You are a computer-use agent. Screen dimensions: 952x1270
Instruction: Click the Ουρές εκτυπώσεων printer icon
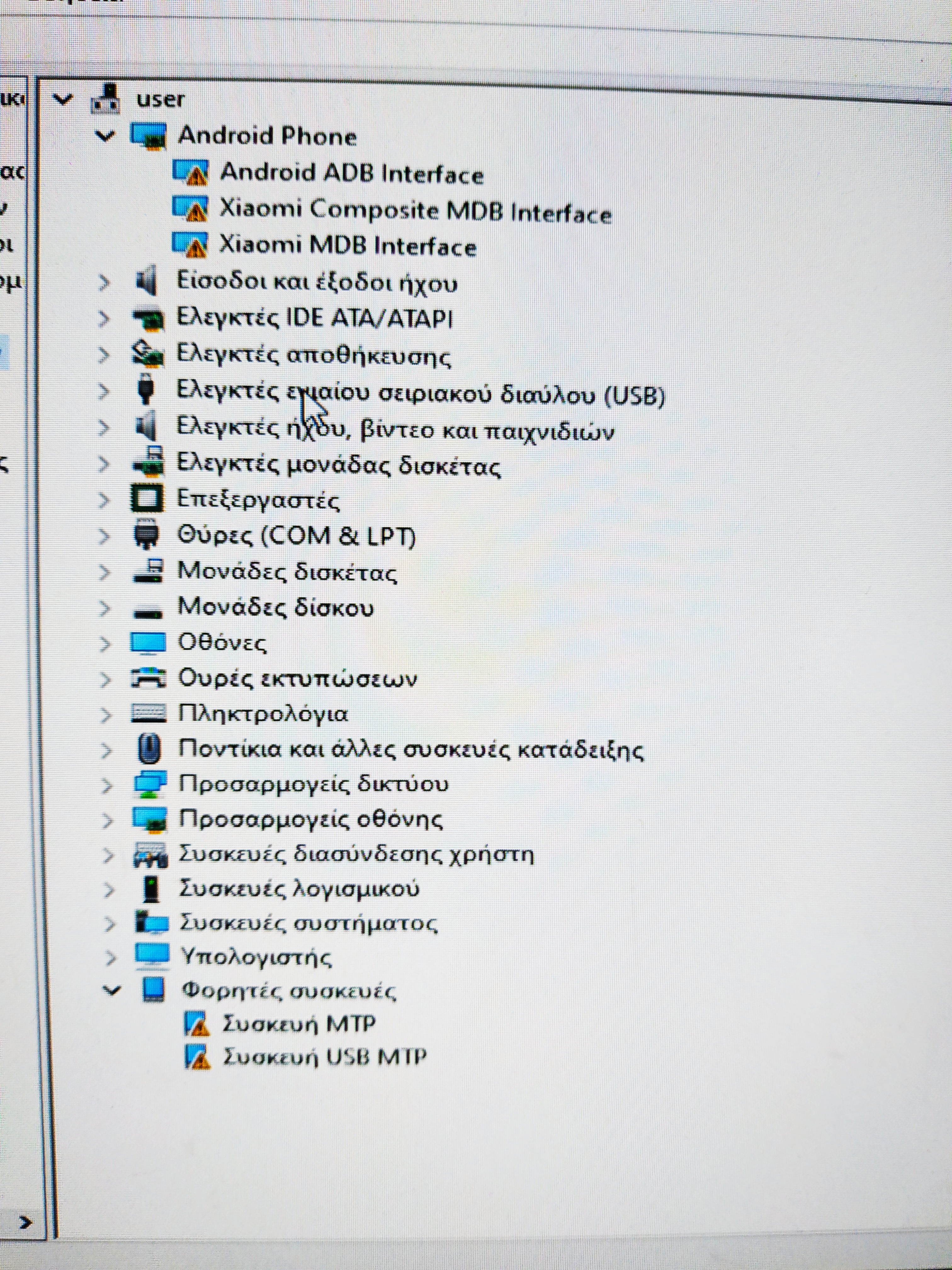tap(149, 678)
